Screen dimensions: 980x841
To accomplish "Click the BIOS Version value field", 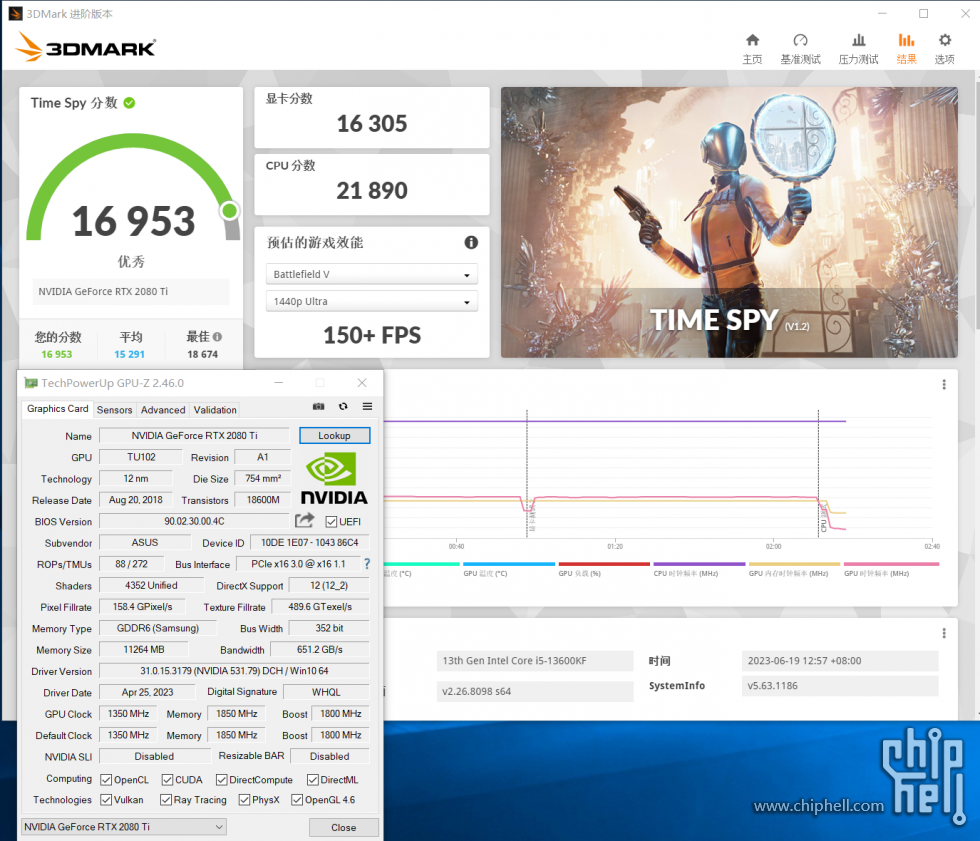I will (194, 521).
